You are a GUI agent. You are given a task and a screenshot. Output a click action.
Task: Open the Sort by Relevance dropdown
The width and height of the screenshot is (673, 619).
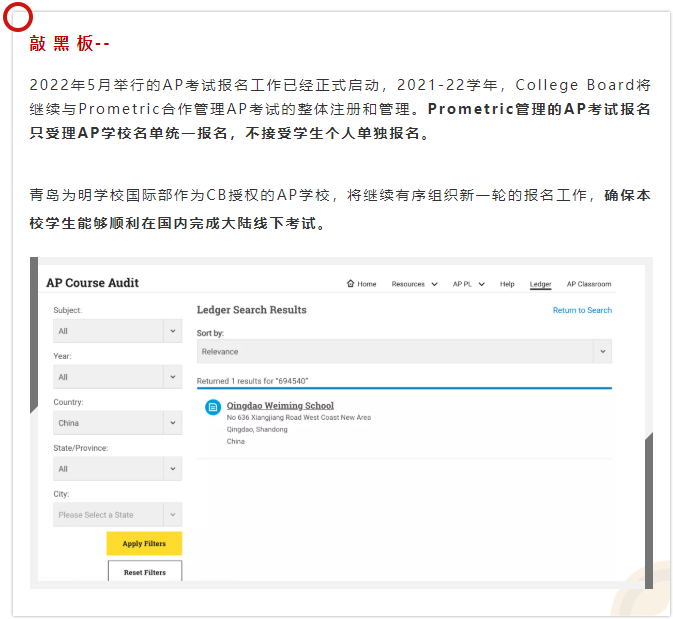pos(404,352)
